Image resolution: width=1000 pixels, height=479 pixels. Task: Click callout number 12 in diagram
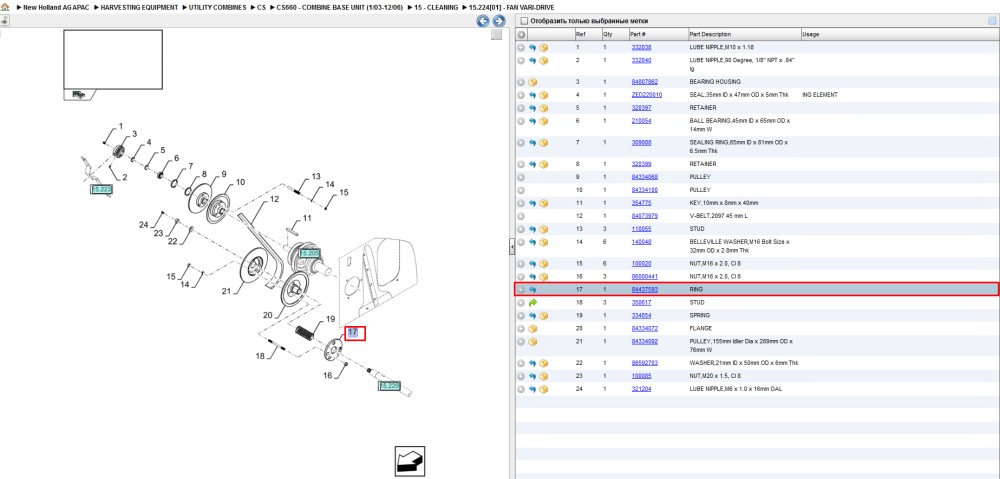pos(274,200)
